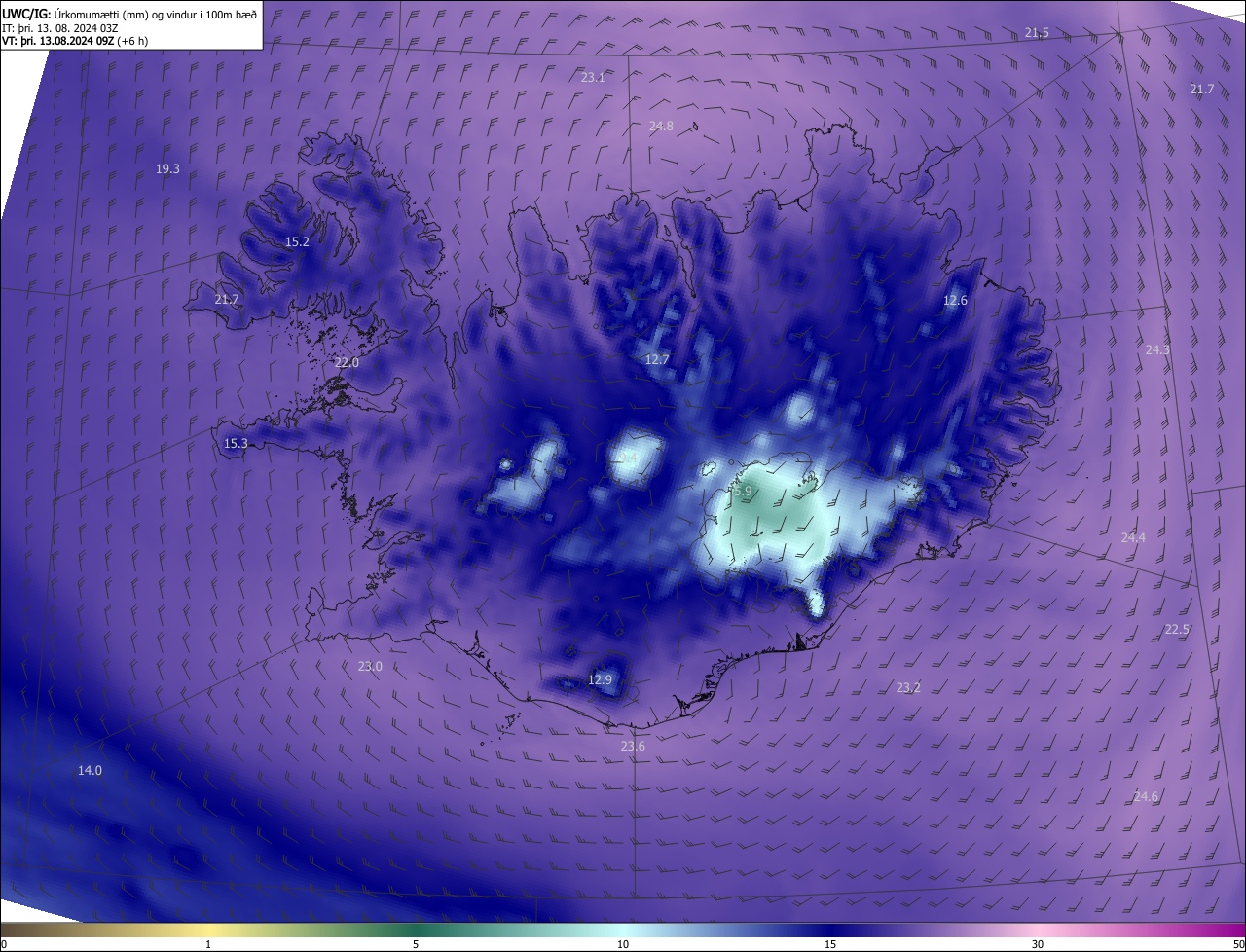The height and width of the screenshot is (952, 1246).
Task: Click the 12.9 value label on the map
Action: coord(601,679)
